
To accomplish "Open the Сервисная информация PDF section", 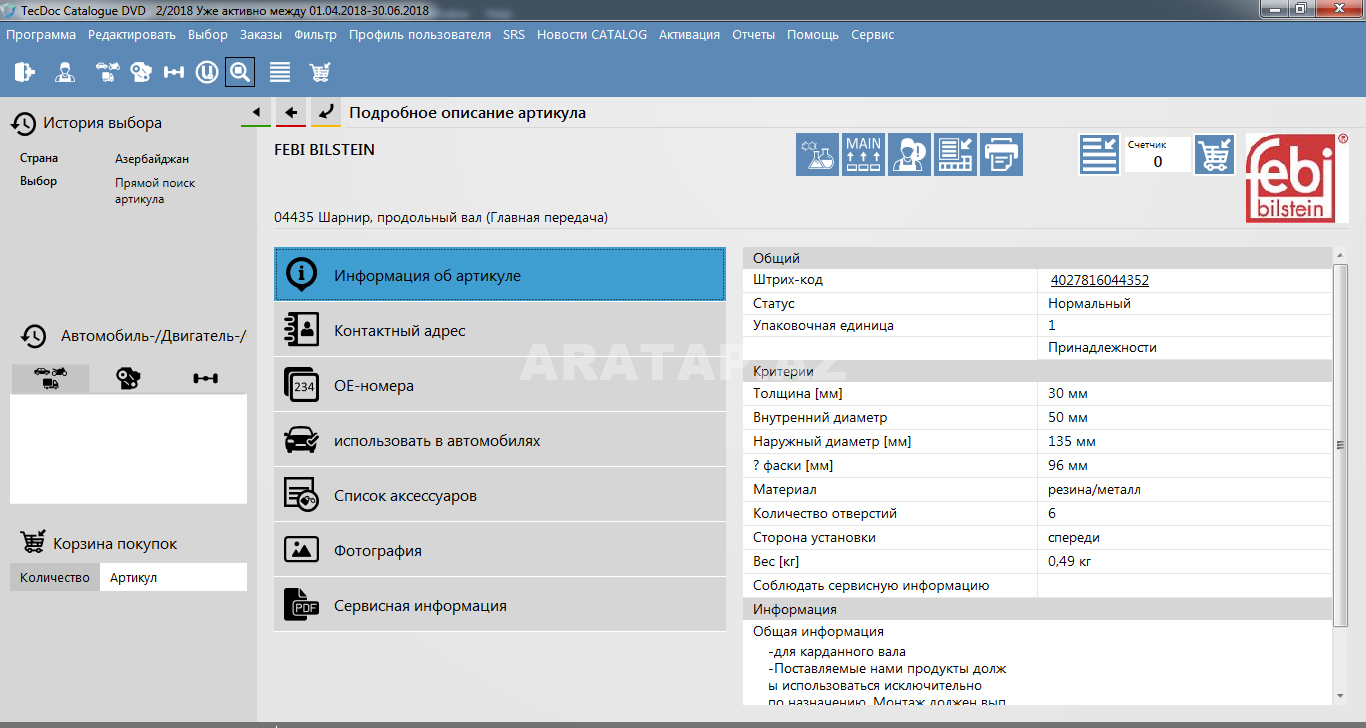I will tap(500, 605).
